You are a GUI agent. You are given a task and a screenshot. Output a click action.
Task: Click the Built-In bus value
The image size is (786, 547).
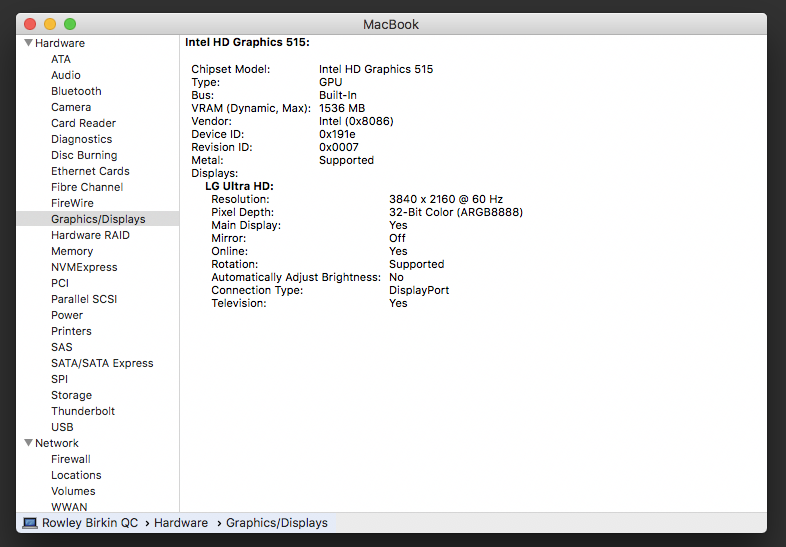pyautogui.click(x=338, y=95)
